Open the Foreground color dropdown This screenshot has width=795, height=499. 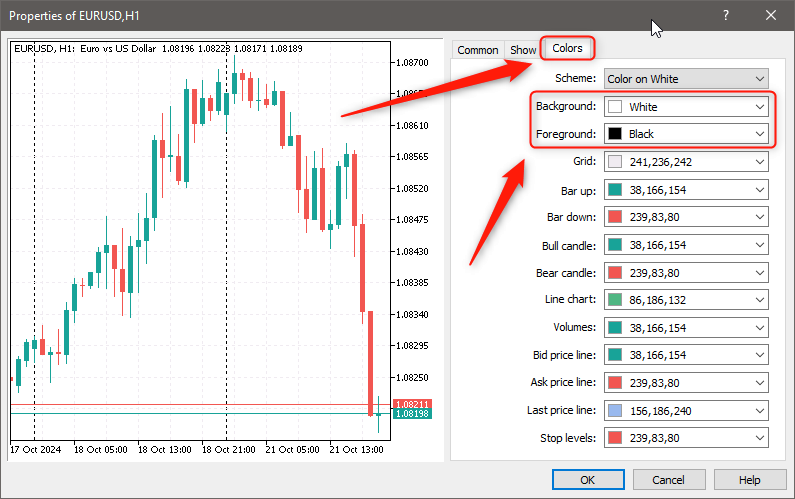tap(686, 134)
